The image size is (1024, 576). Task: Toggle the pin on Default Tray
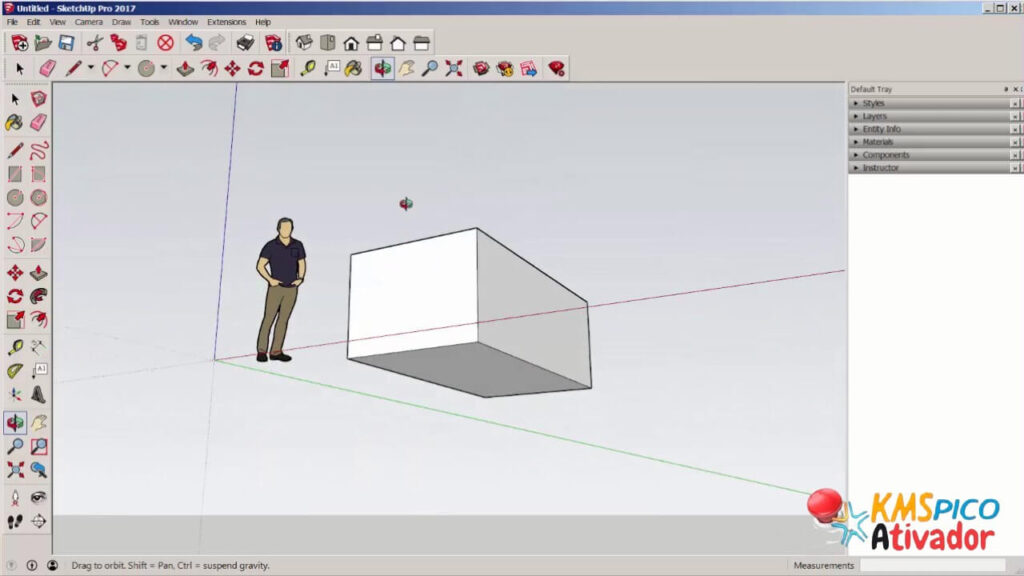1006,89
